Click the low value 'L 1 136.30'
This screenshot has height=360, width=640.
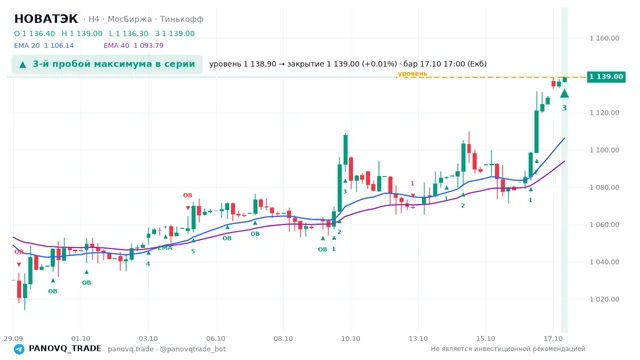pyautogui.click(x=129, y=33)
